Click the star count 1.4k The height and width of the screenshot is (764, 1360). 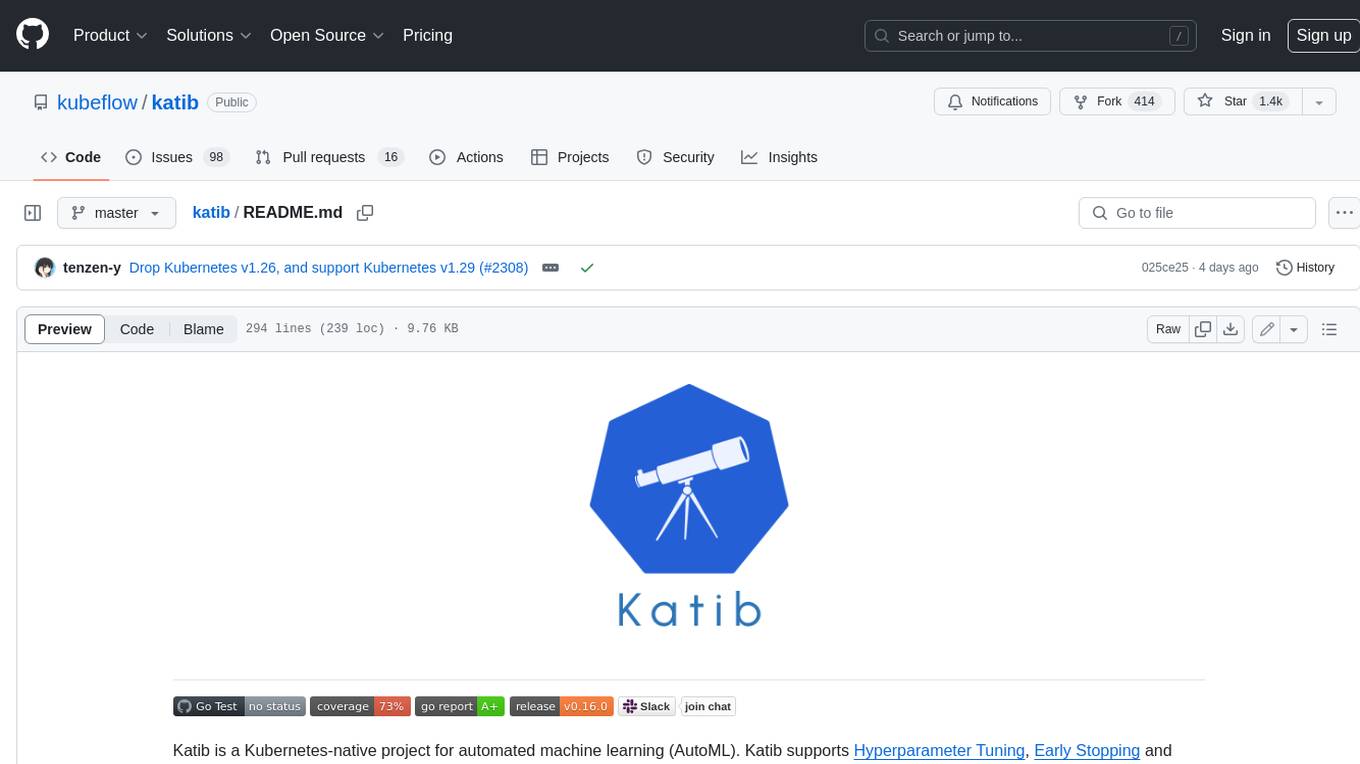tap(1270, 101)
